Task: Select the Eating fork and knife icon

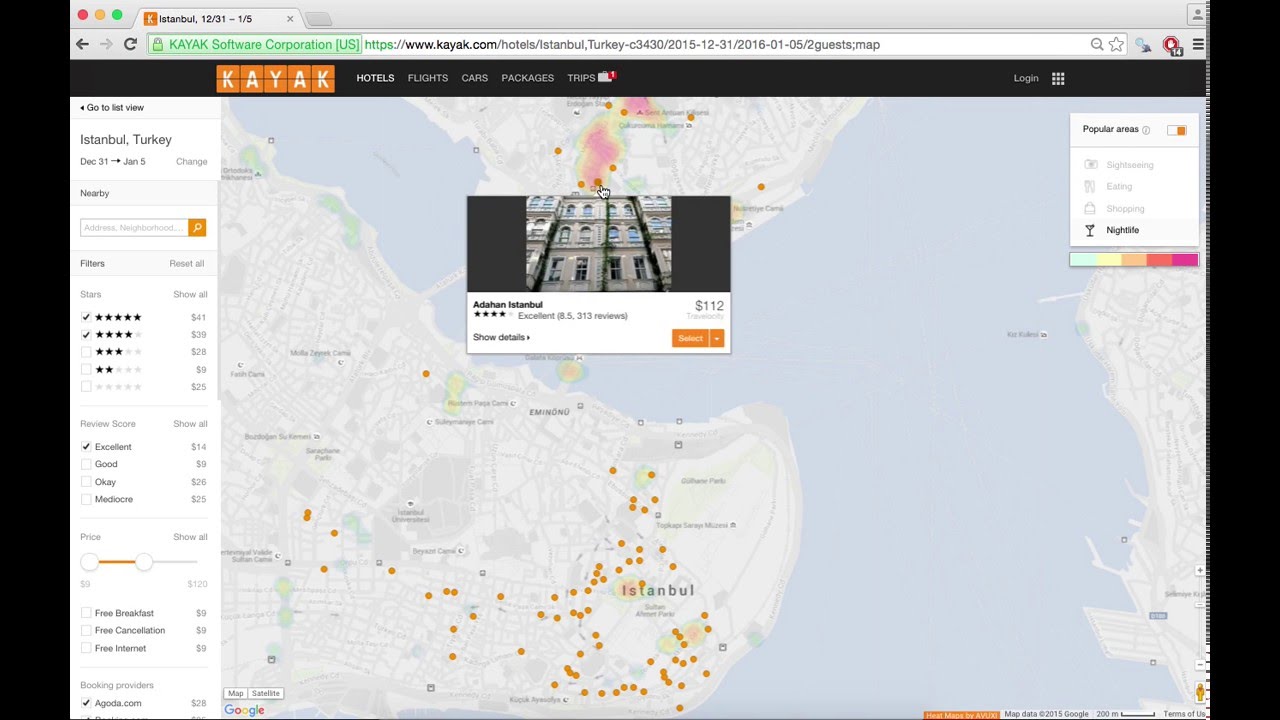Action: 1090,186
